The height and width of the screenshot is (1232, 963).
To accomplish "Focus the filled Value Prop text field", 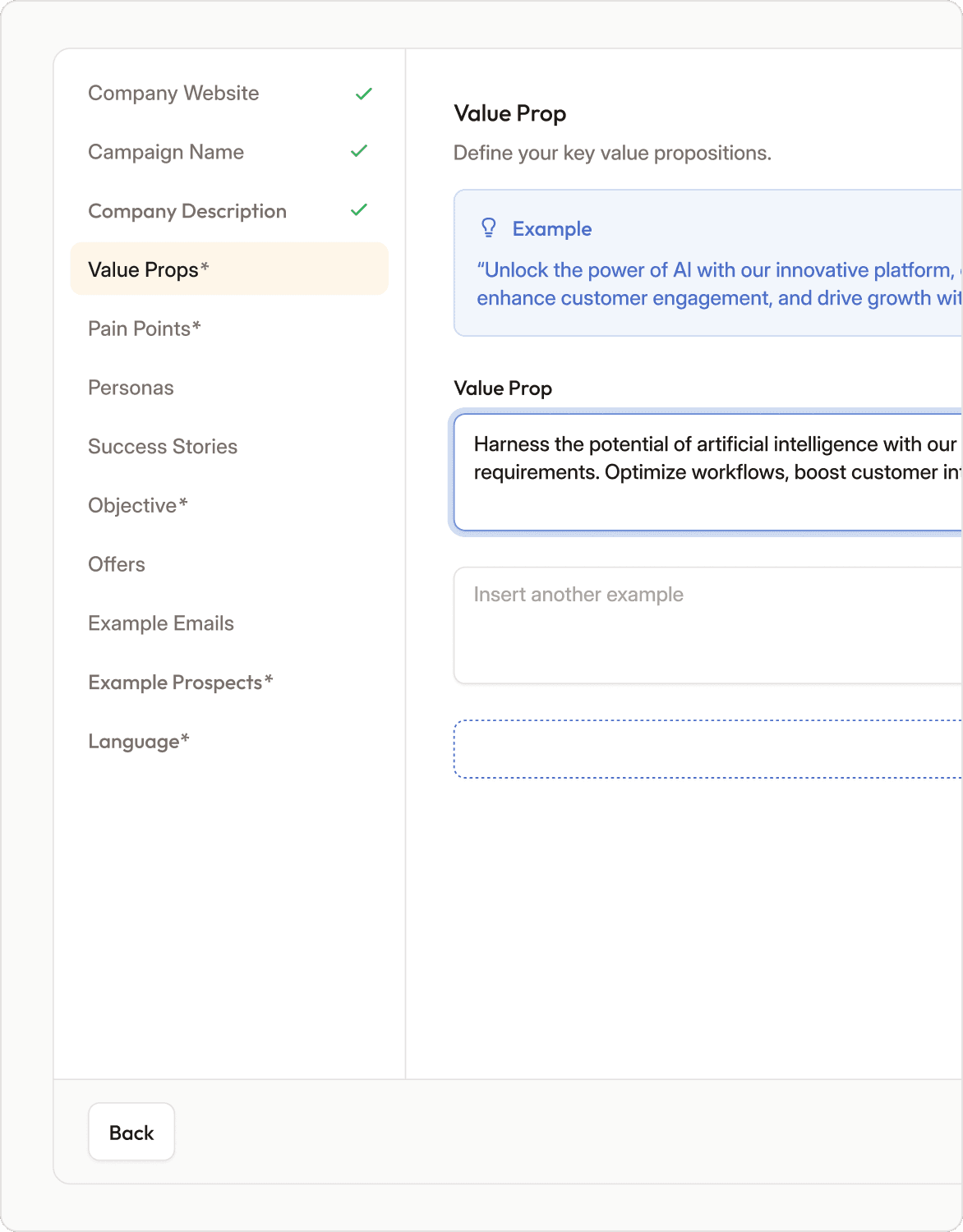I will tap(707, 472).
